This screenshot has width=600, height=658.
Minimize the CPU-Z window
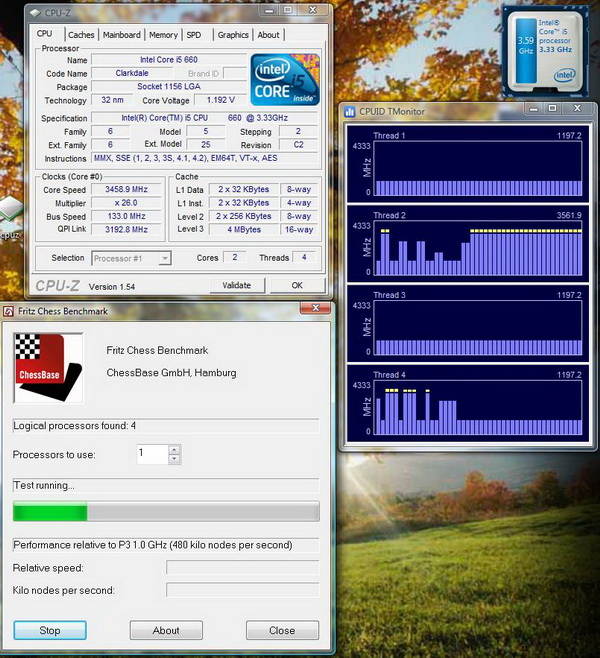click(269, 10)
